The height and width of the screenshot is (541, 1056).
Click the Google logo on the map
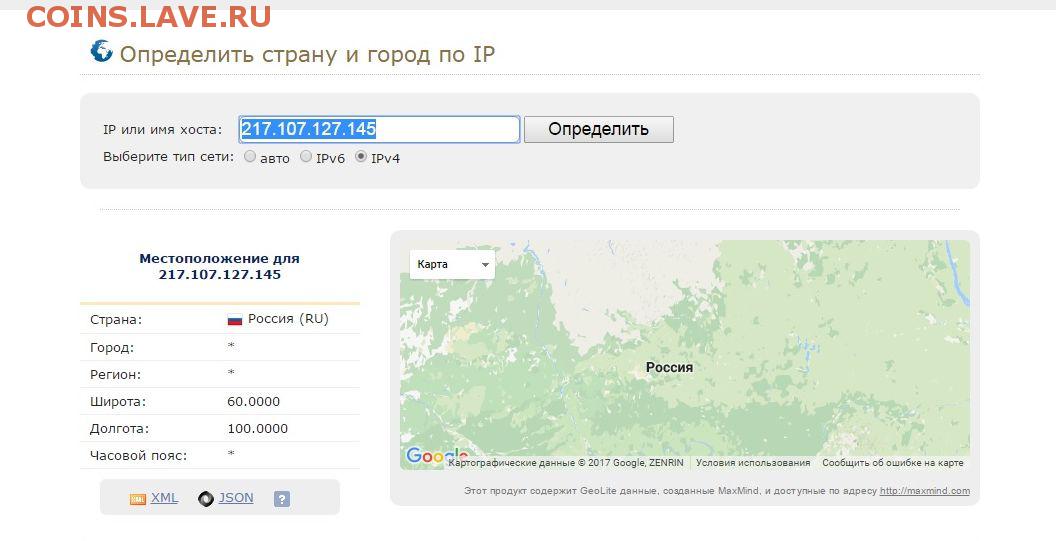point(436,456)
